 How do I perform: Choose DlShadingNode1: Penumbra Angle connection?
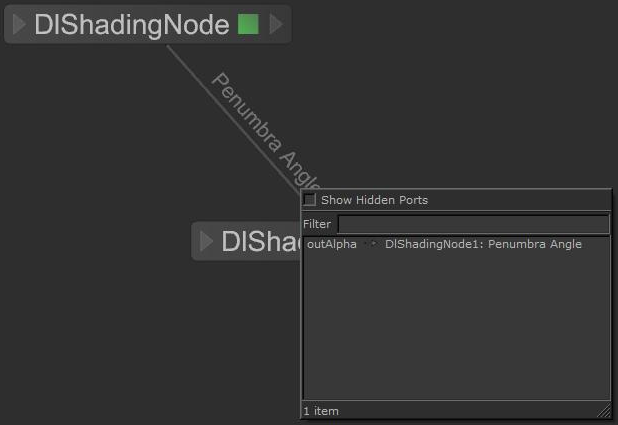(x=482, y=244)
